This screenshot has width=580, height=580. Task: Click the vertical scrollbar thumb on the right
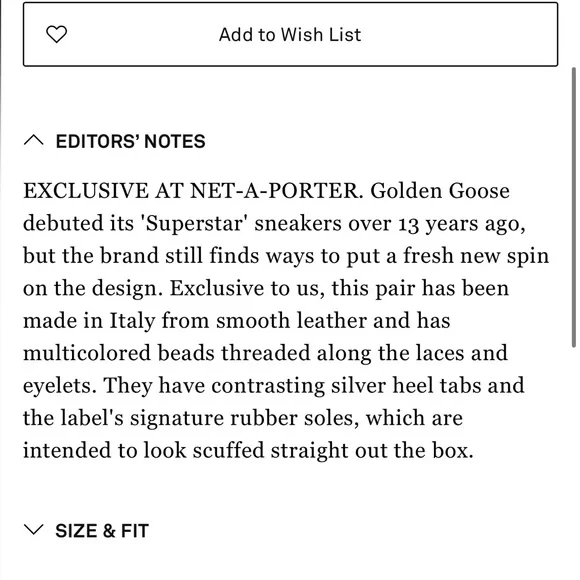(x=574, y=207)
